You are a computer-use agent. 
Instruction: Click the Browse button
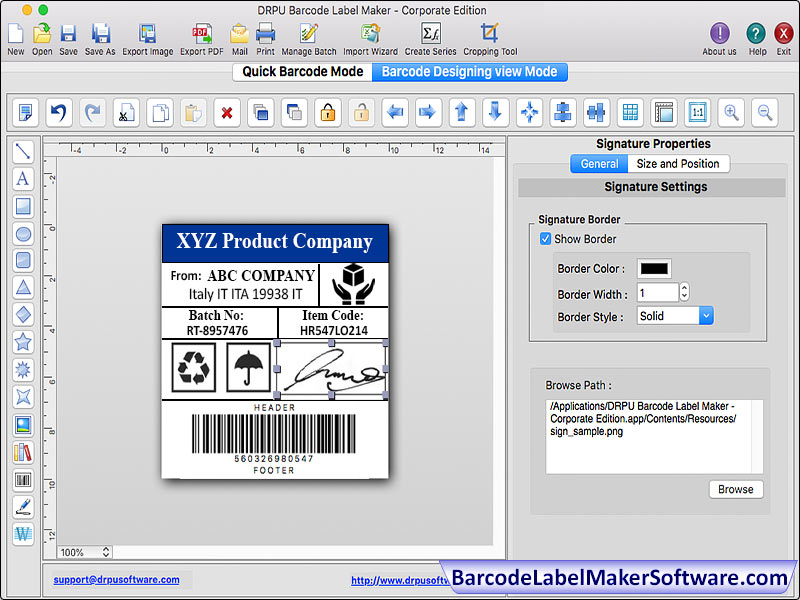point(736,489)
